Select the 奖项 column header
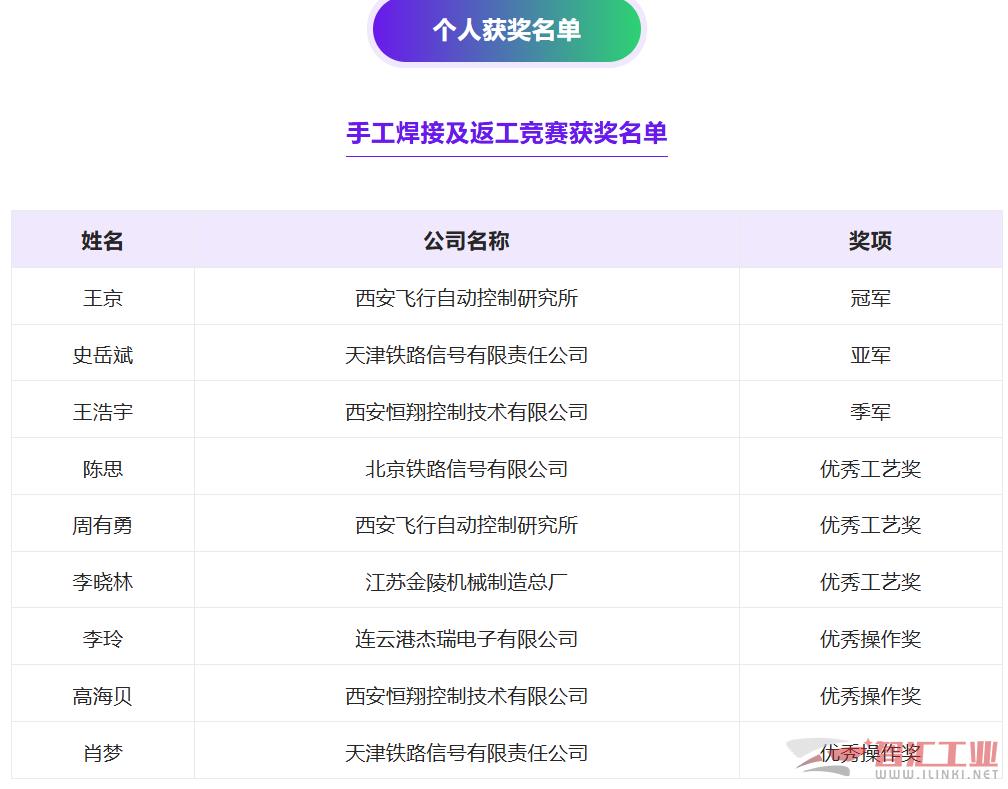This screenshot has width=1008, height=789. click(870, 241)
